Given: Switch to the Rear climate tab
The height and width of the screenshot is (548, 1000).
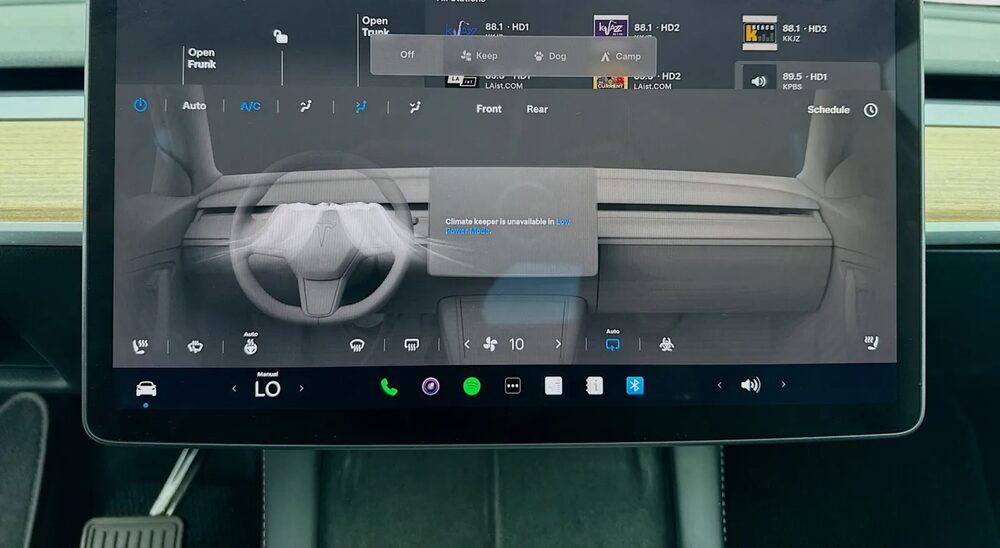Looking at the screenshot, I should pyautogui.click(x=537, y=109).
